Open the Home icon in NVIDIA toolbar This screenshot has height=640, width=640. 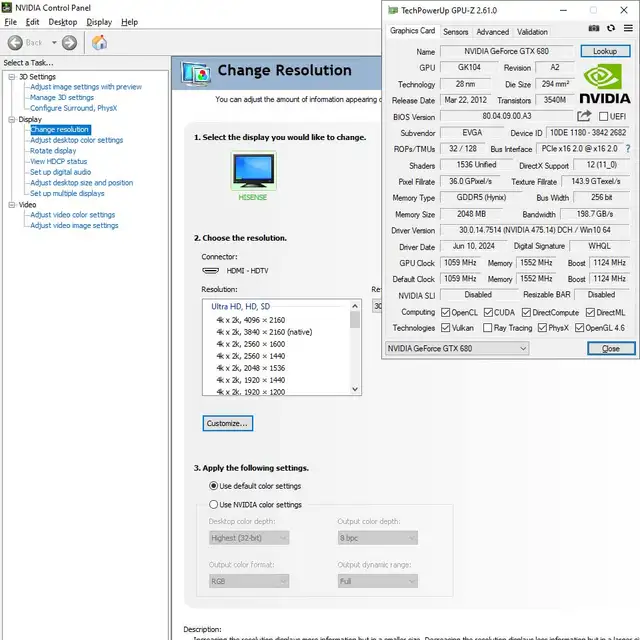coord(99,42)
